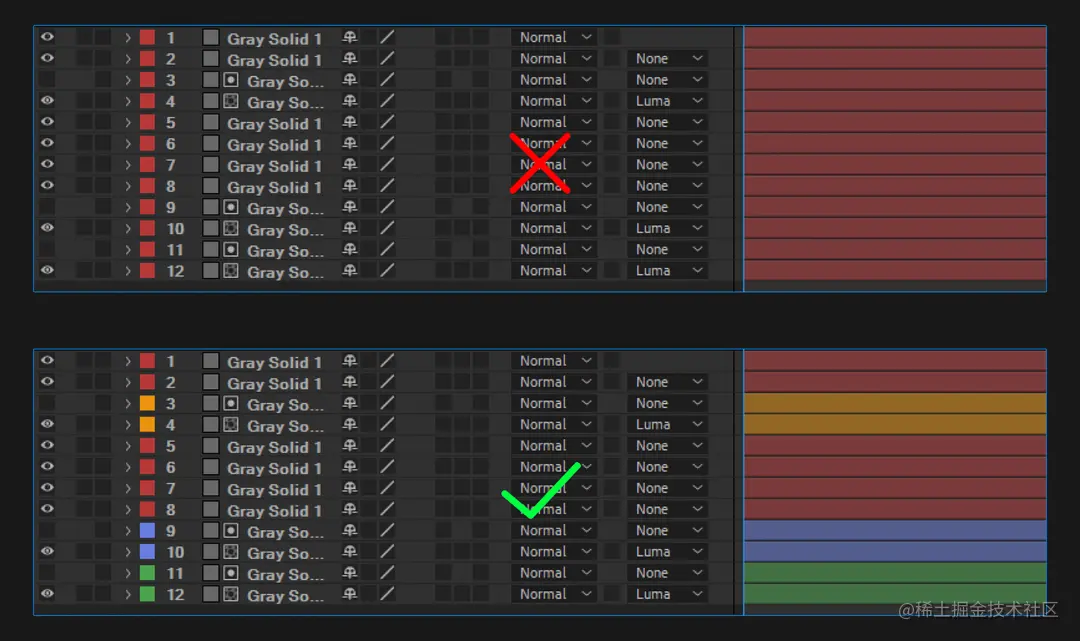Hide layer 1 via eye in all-red timeline
The width and height of the screenshot is (1080, 641).
pos(47,37)
